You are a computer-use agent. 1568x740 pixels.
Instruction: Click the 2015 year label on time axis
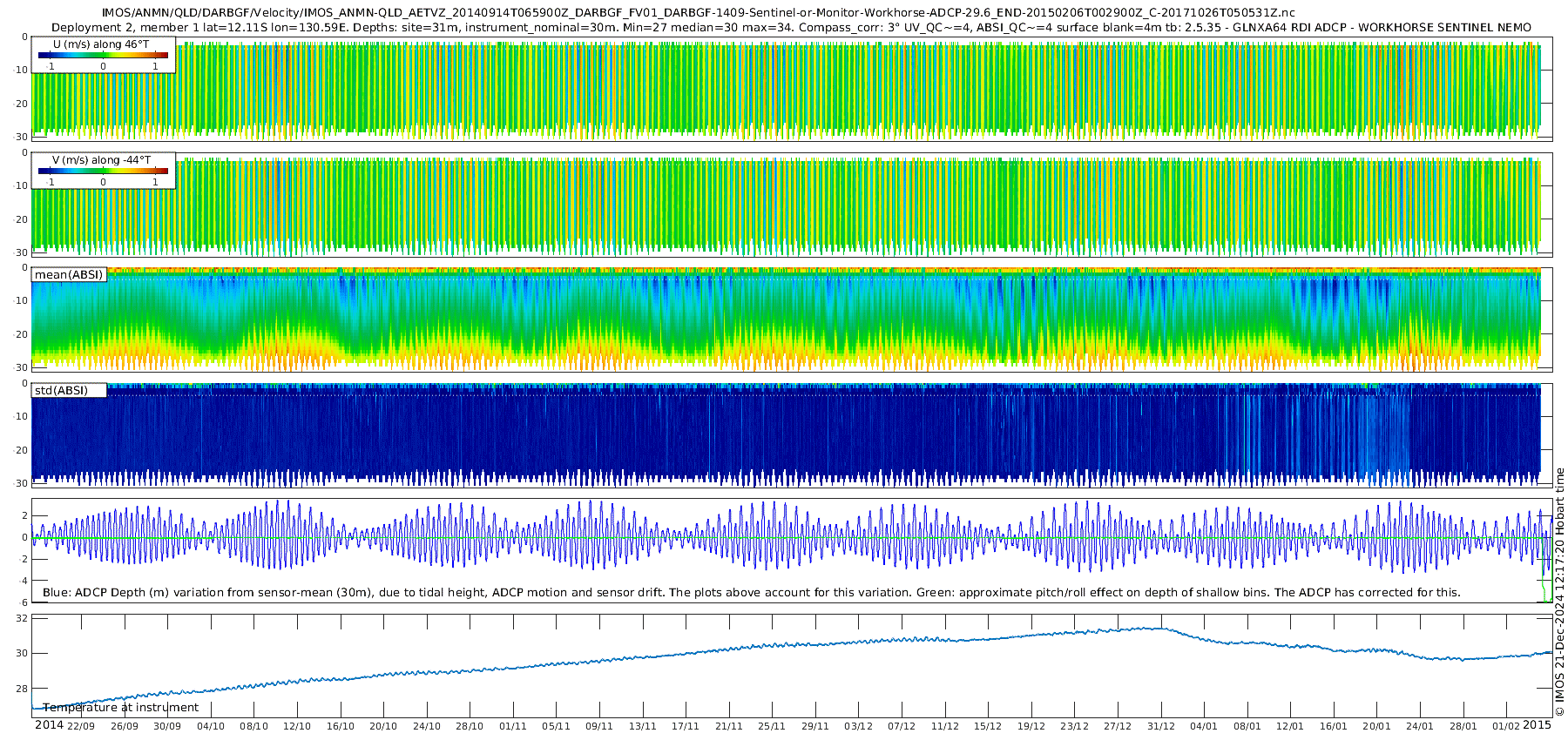(1538, 725)
